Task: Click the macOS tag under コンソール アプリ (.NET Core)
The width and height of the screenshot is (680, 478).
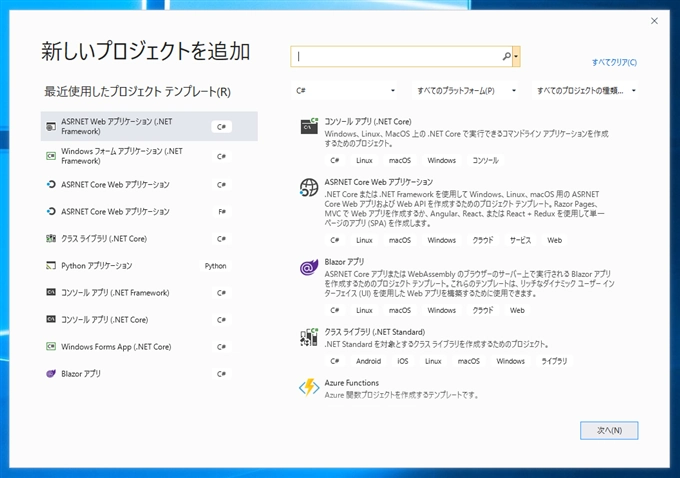Action: 399,160
